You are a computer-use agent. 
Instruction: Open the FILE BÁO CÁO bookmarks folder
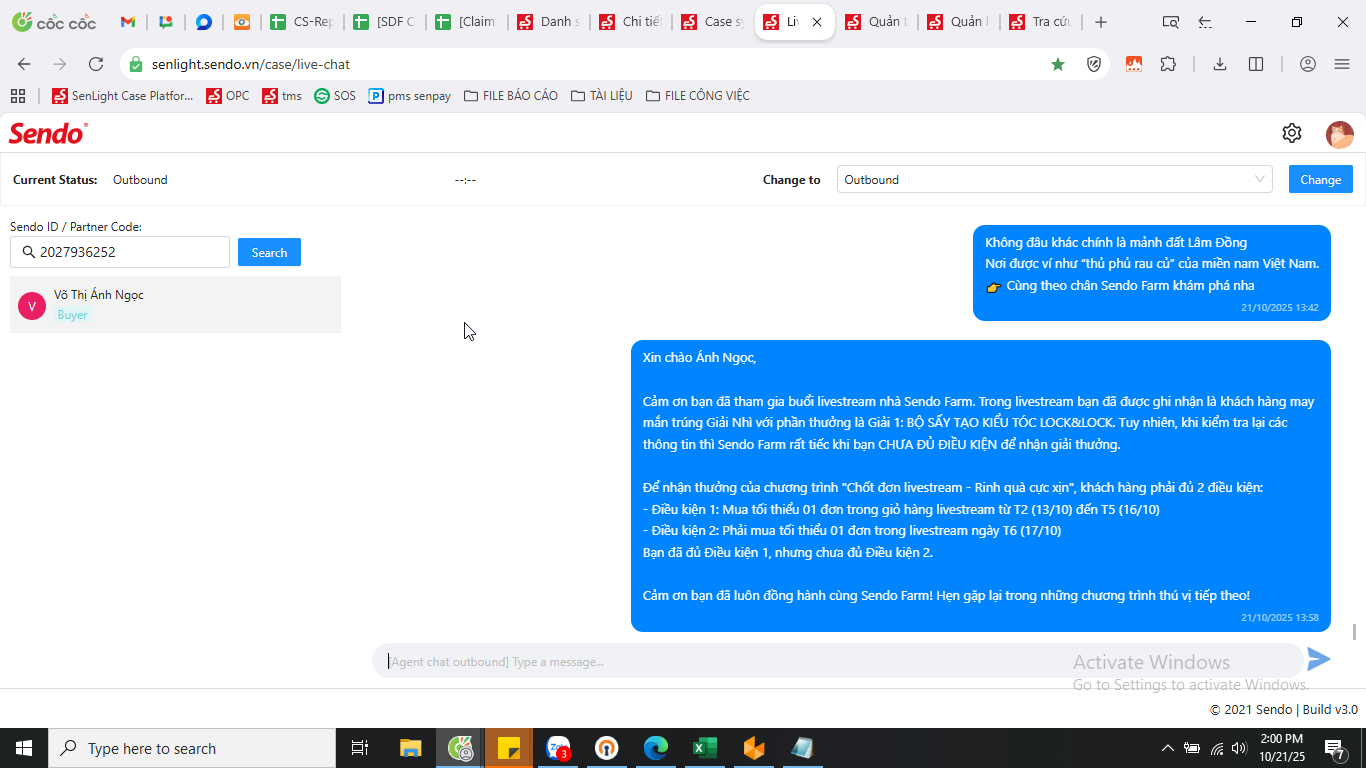(x=509, y=96)
